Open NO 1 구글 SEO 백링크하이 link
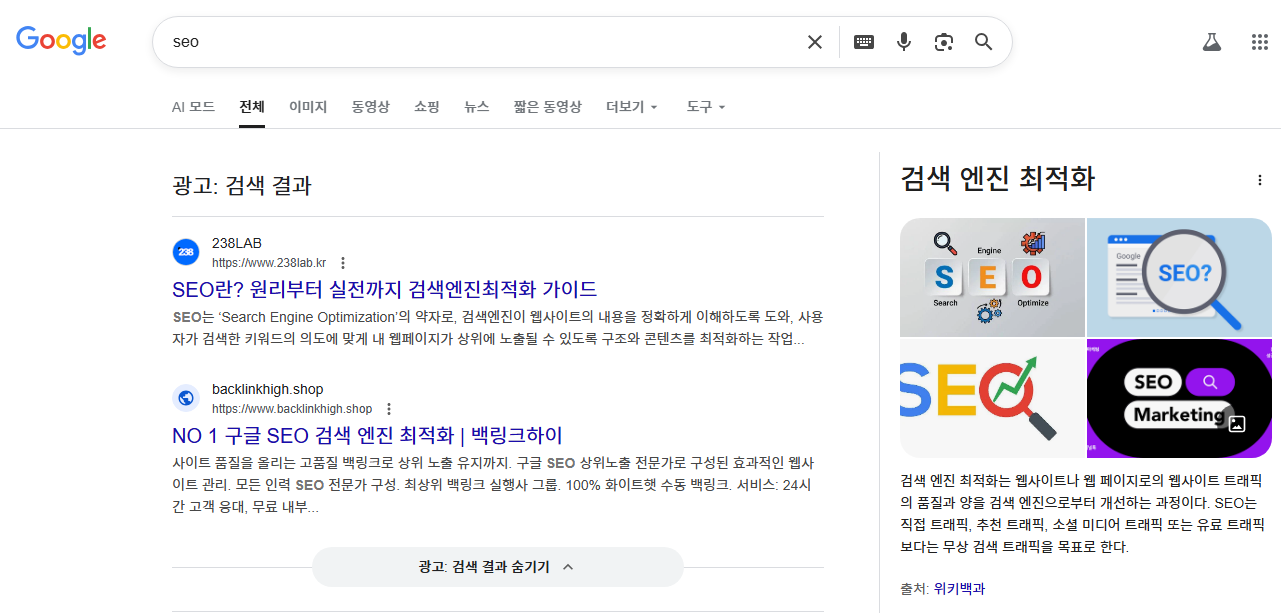Image resolution: width=1281 pixels, height=613 pixels. [x=368, y=436]
